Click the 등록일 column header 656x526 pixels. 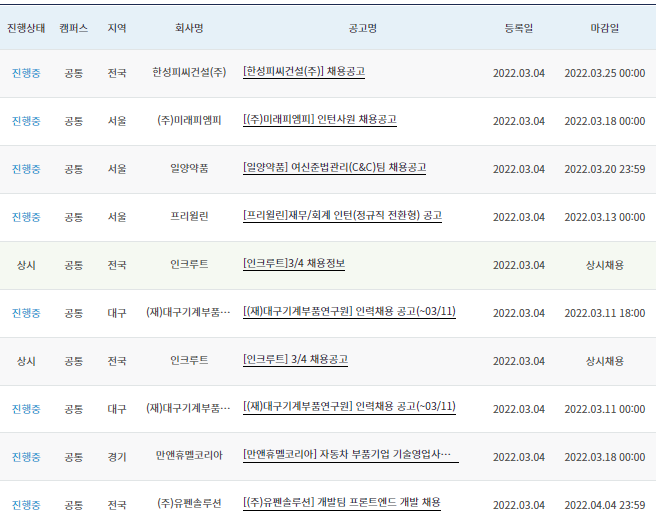[x=519, y=28]
